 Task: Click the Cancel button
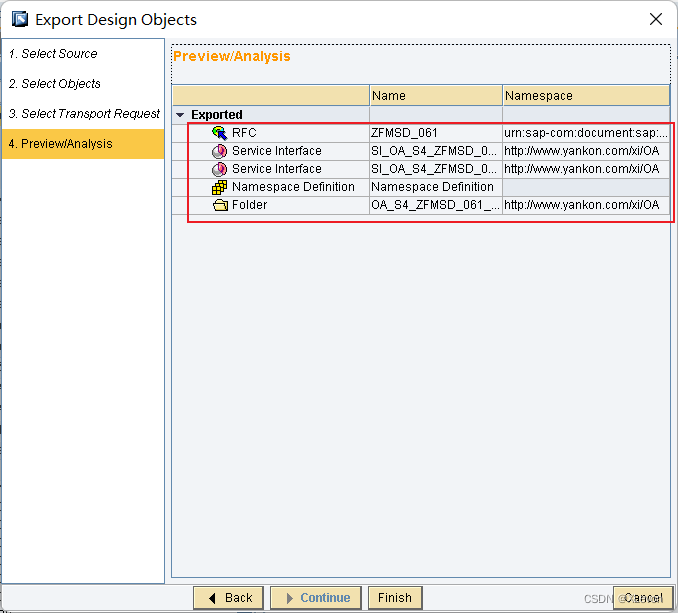(643, 598)
